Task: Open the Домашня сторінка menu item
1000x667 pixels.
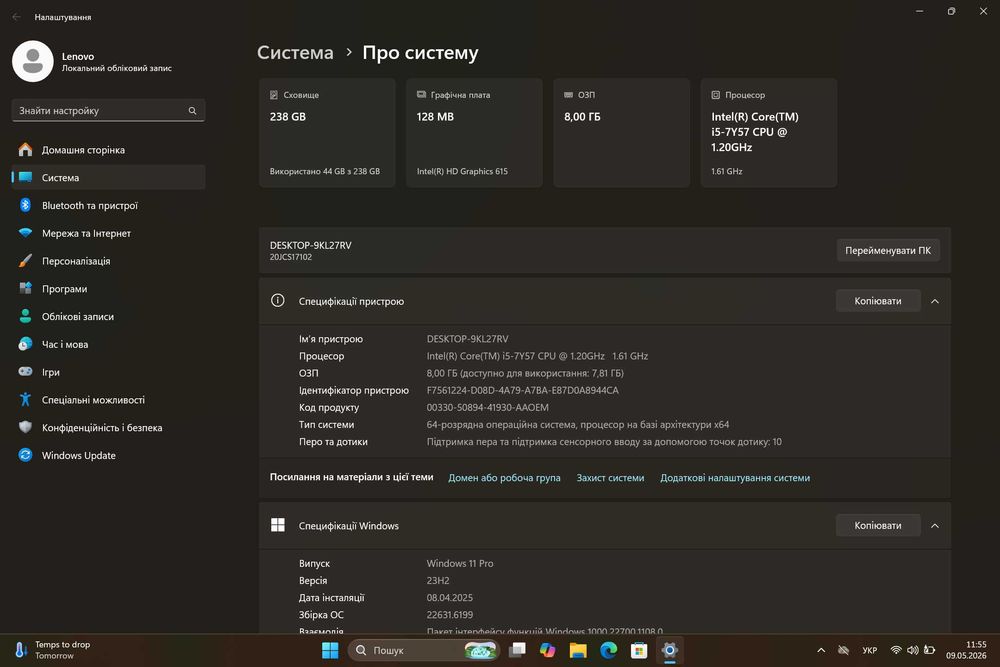Action: click(108, 150)
